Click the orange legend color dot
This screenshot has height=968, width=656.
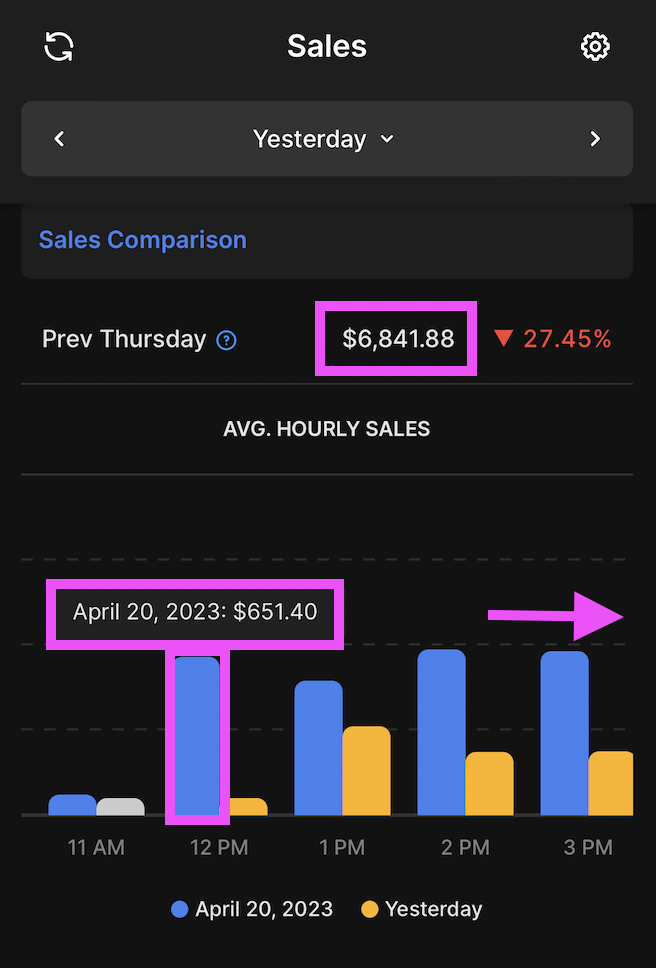[x=370, y=909]
